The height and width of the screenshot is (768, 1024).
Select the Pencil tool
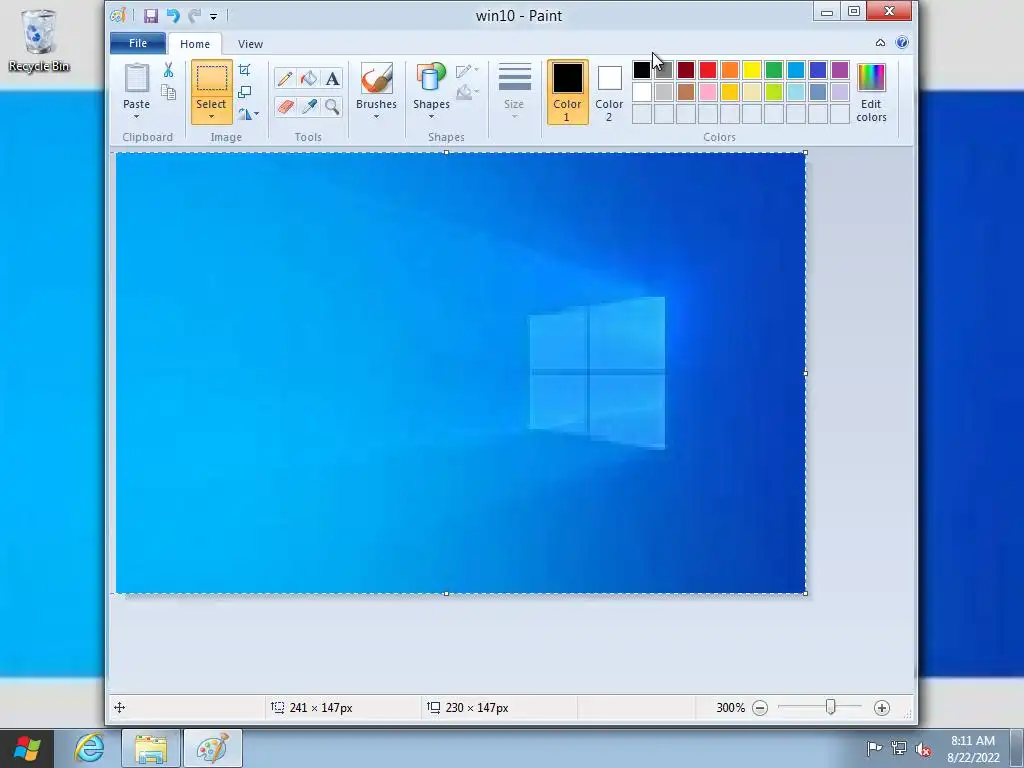[285, 79]
